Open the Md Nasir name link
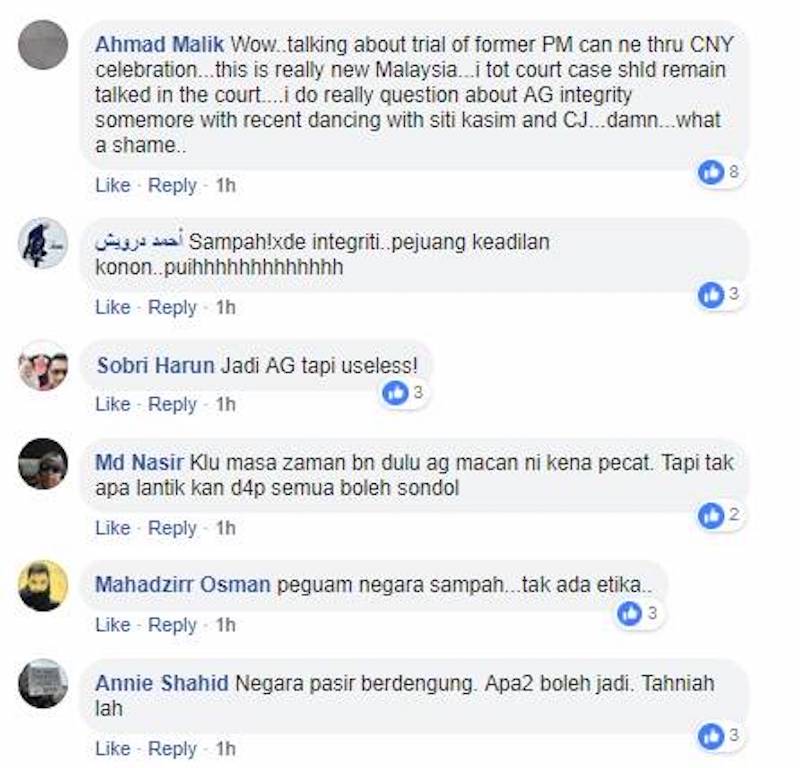This screenshot has height=768, width=800. click(x=139, y=463)
